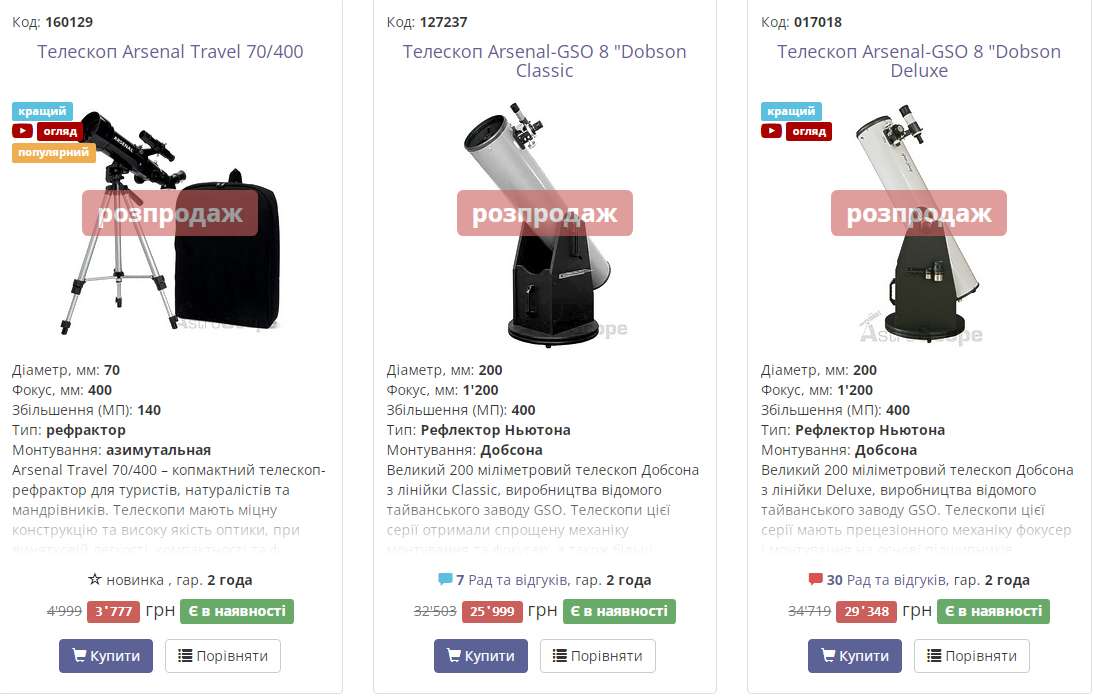Open Arsenal-GSO 8 Dobson Deluxe title link
Image resolution: width=1093 pixels, height=696 pixels.
tap(919, 61)
